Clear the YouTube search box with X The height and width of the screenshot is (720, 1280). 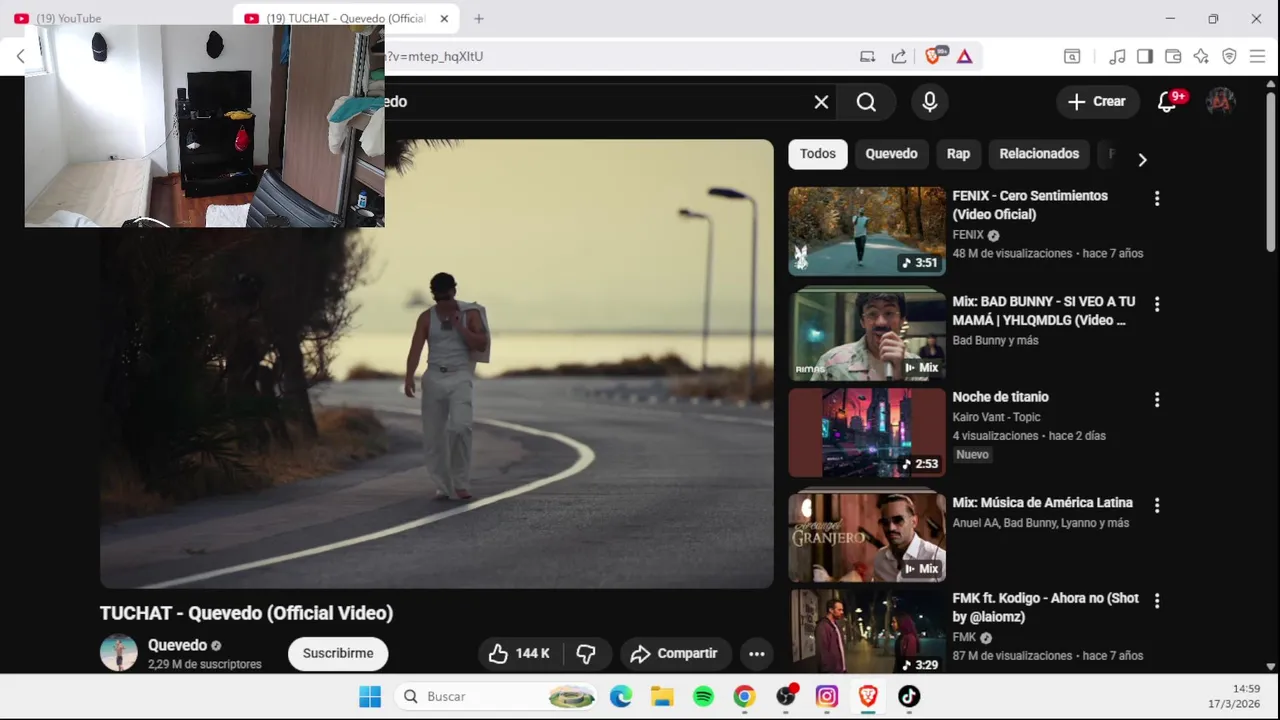(x=821, y=102)
